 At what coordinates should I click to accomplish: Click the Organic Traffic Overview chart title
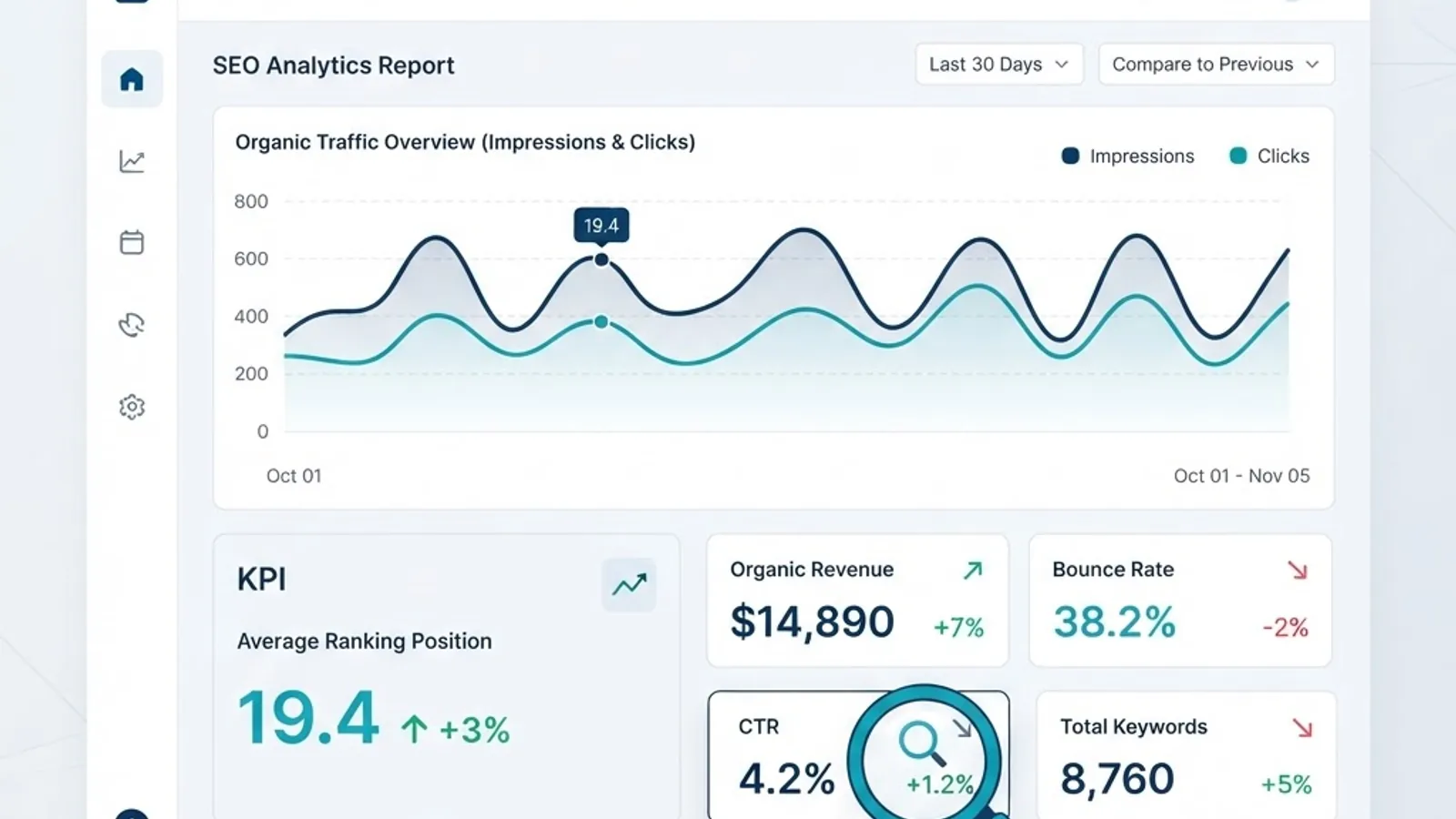pyautogui.click(x=465, y=143)
